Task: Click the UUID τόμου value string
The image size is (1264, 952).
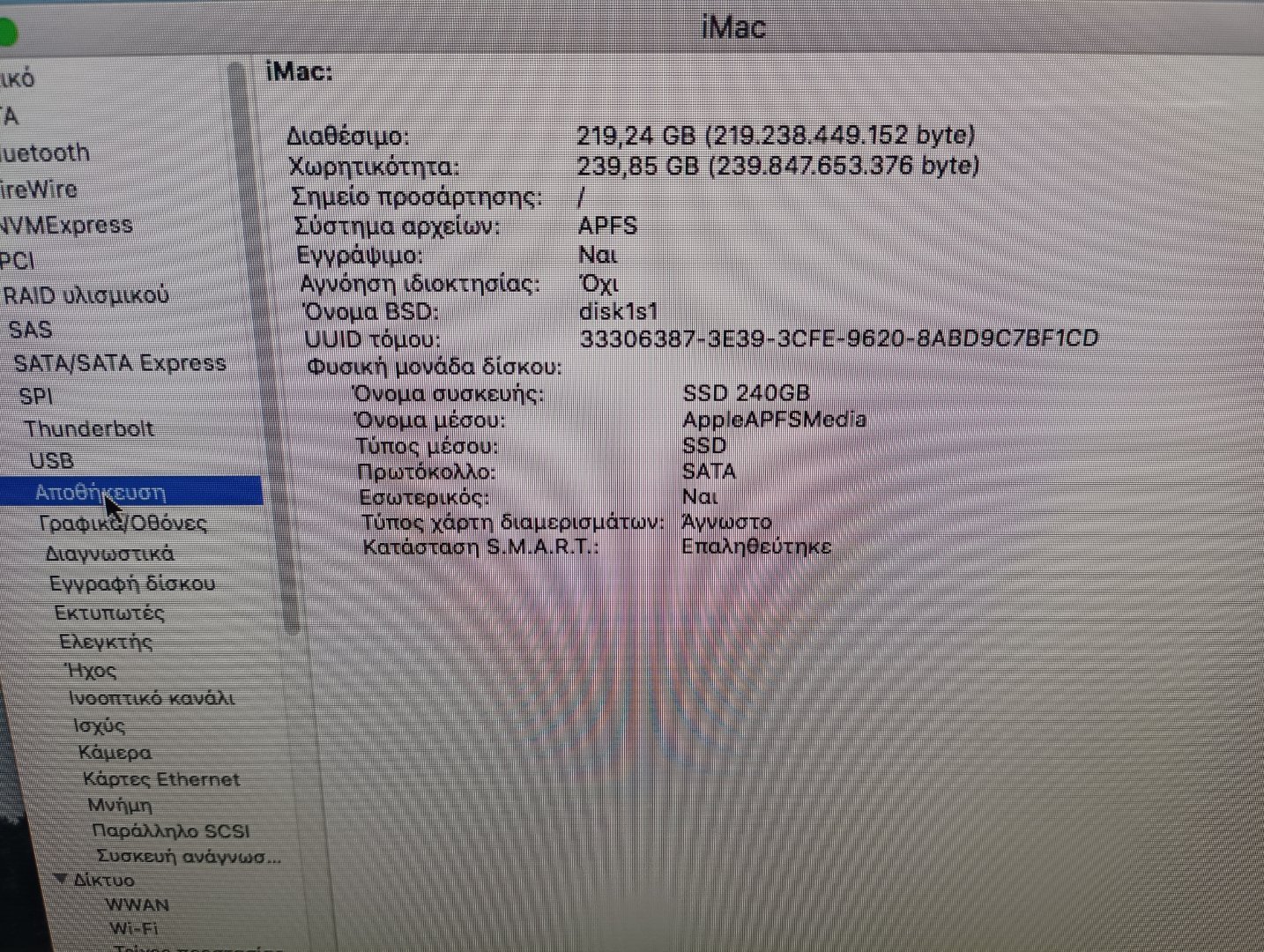Action: (839, 338)
